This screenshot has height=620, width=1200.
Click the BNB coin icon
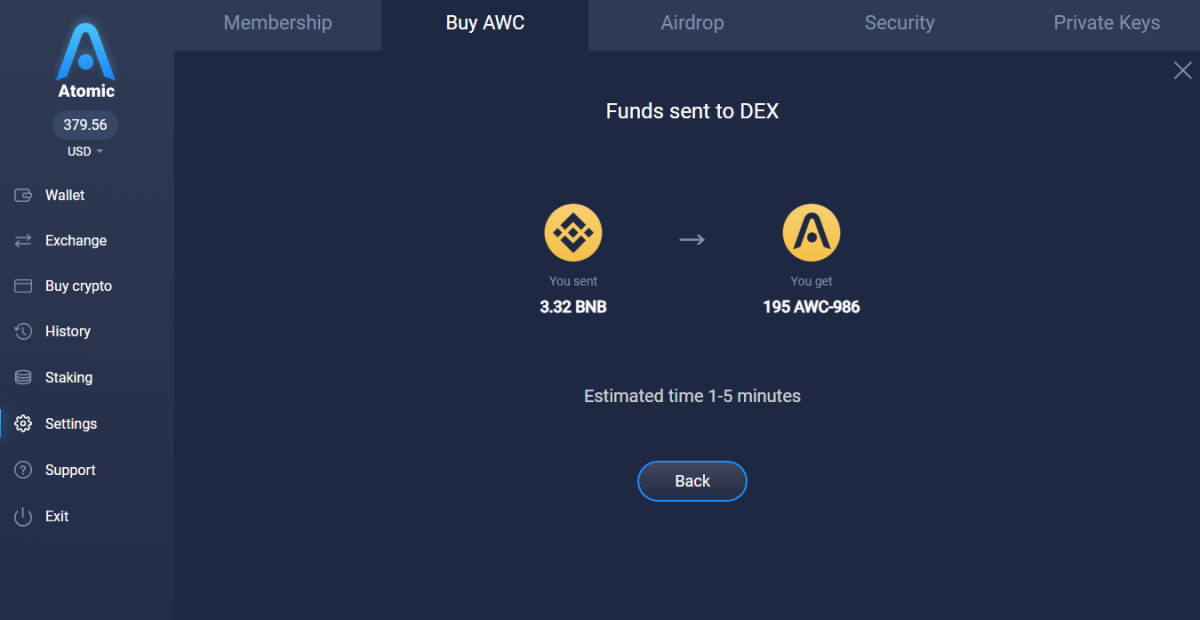(x=573, y=233)
